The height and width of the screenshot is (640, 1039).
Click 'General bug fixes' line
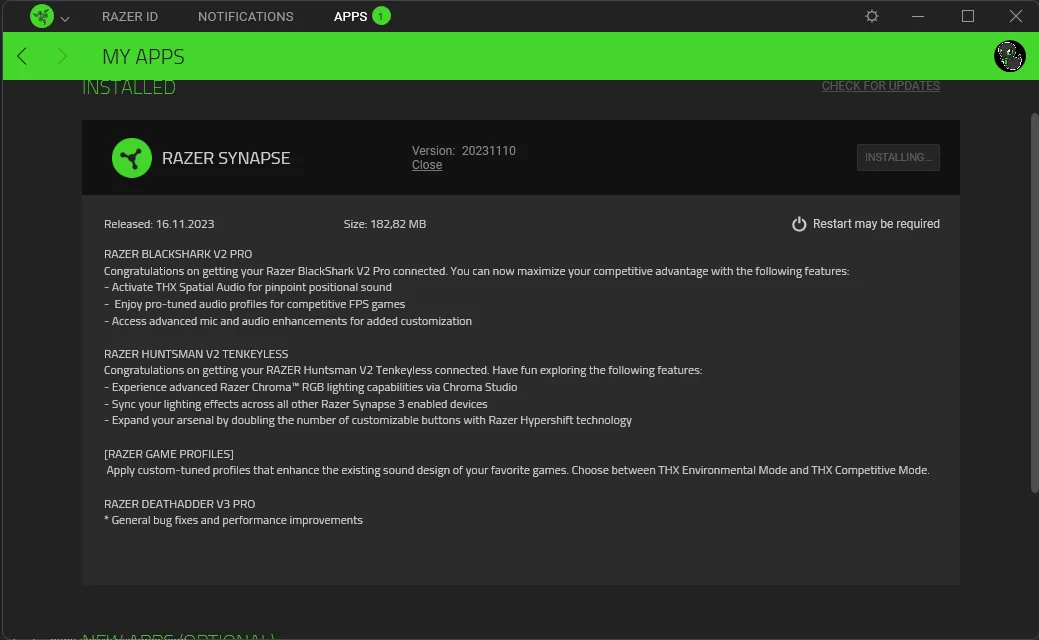233,520
